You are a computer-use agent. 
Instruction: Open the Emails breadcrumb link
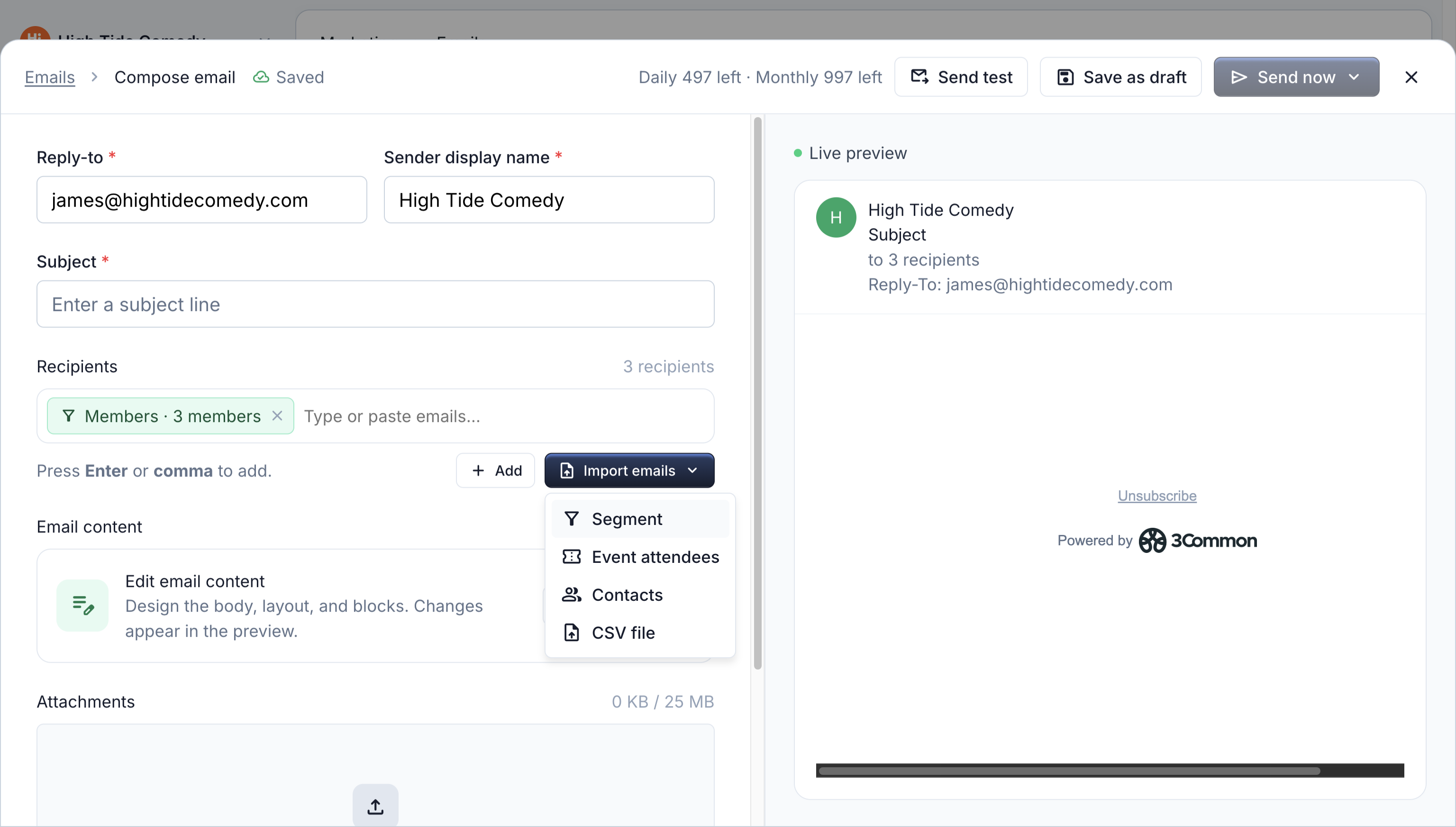pos(49,77)
